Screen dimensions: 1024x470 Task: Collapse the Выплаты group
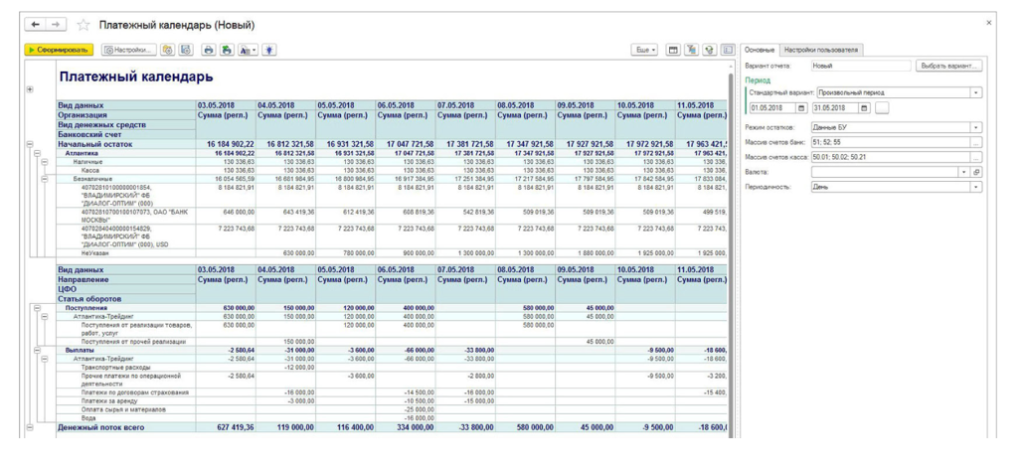coord(37,351)
